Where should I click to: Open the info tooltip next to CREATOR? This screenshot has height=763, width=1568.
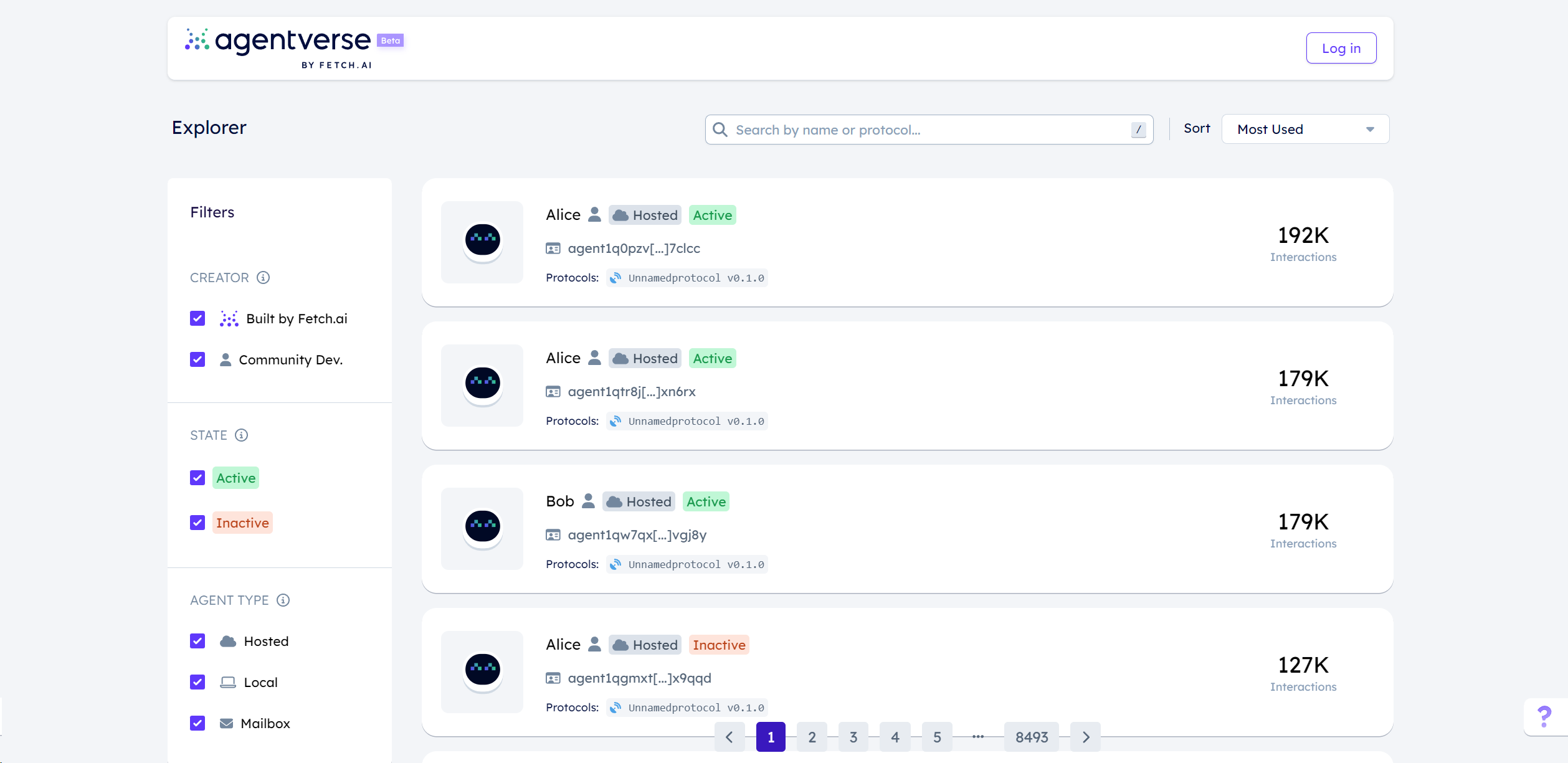263,278
